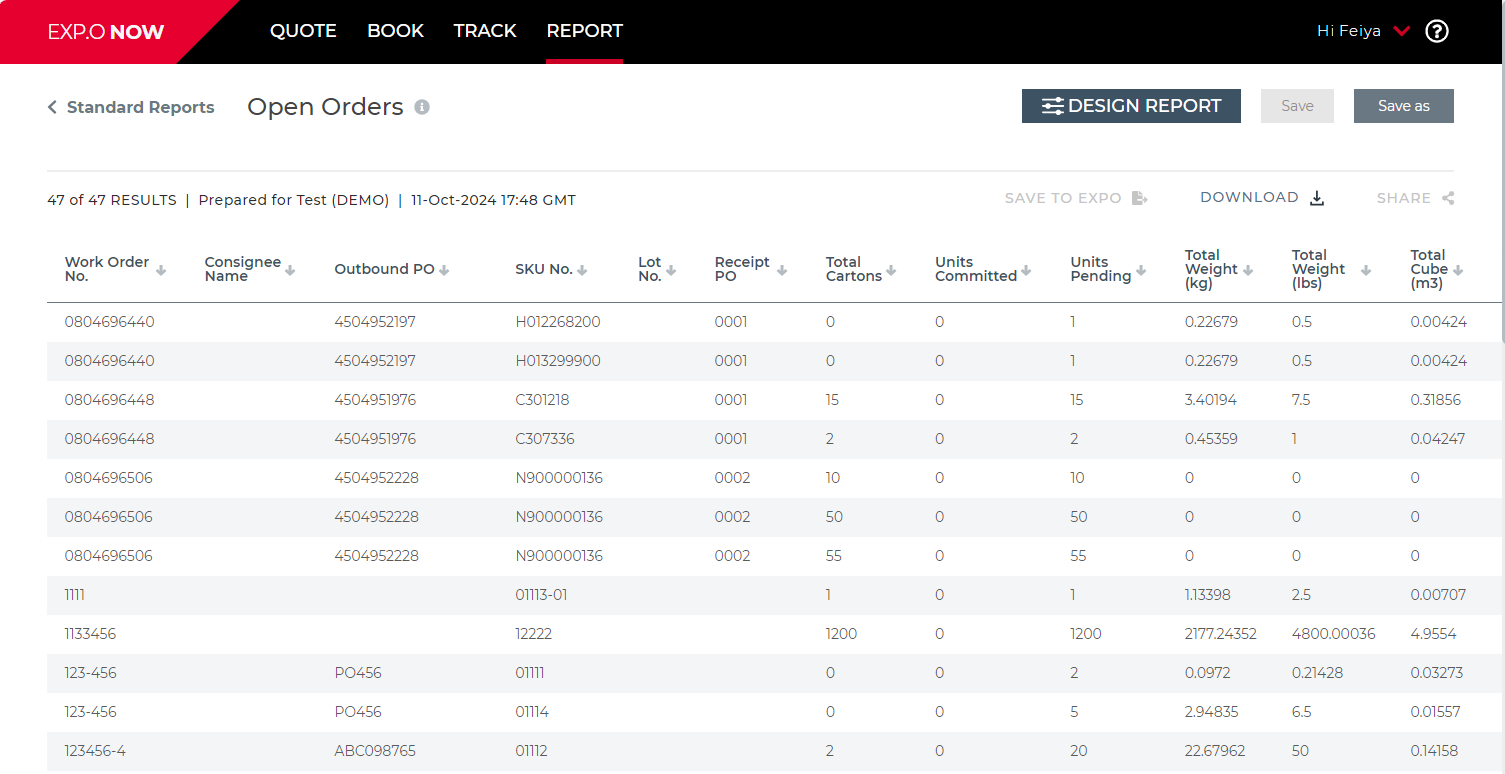Click the SKU No. column header
Viewport: 1505px width, 774px height.
click(544, 269)
